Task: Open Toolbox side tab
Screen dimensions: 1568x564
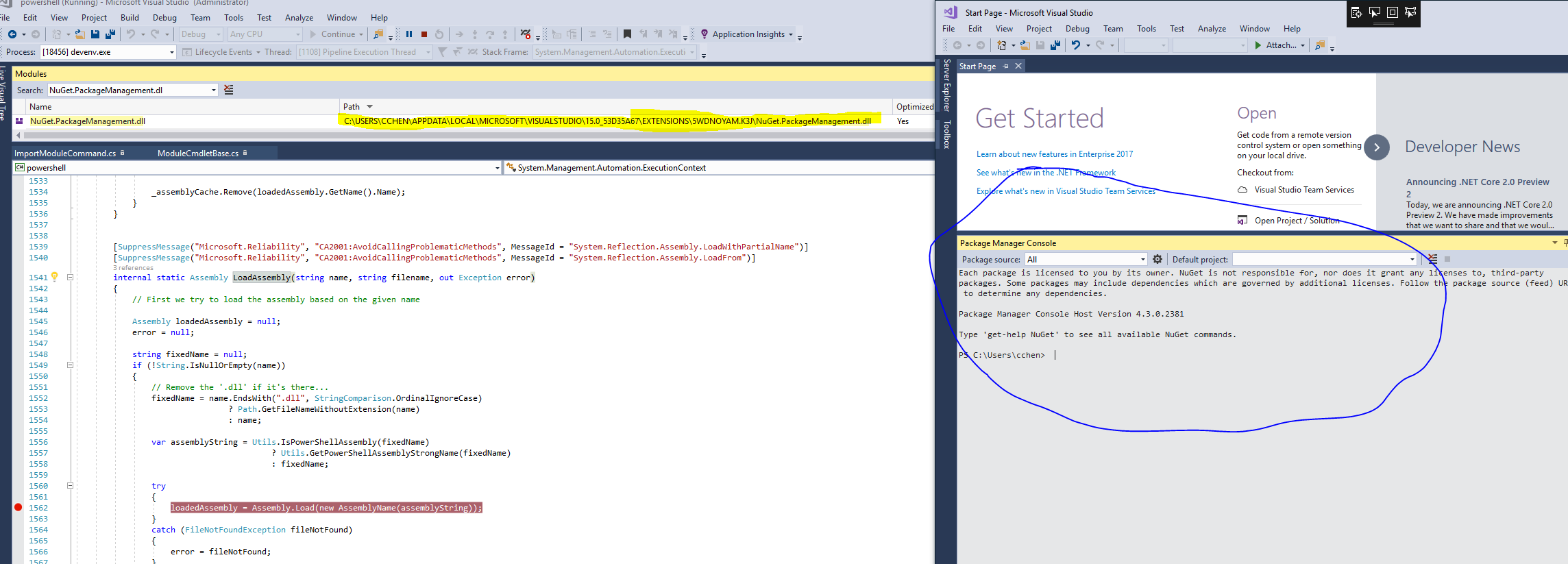Action: coord(946,134)
